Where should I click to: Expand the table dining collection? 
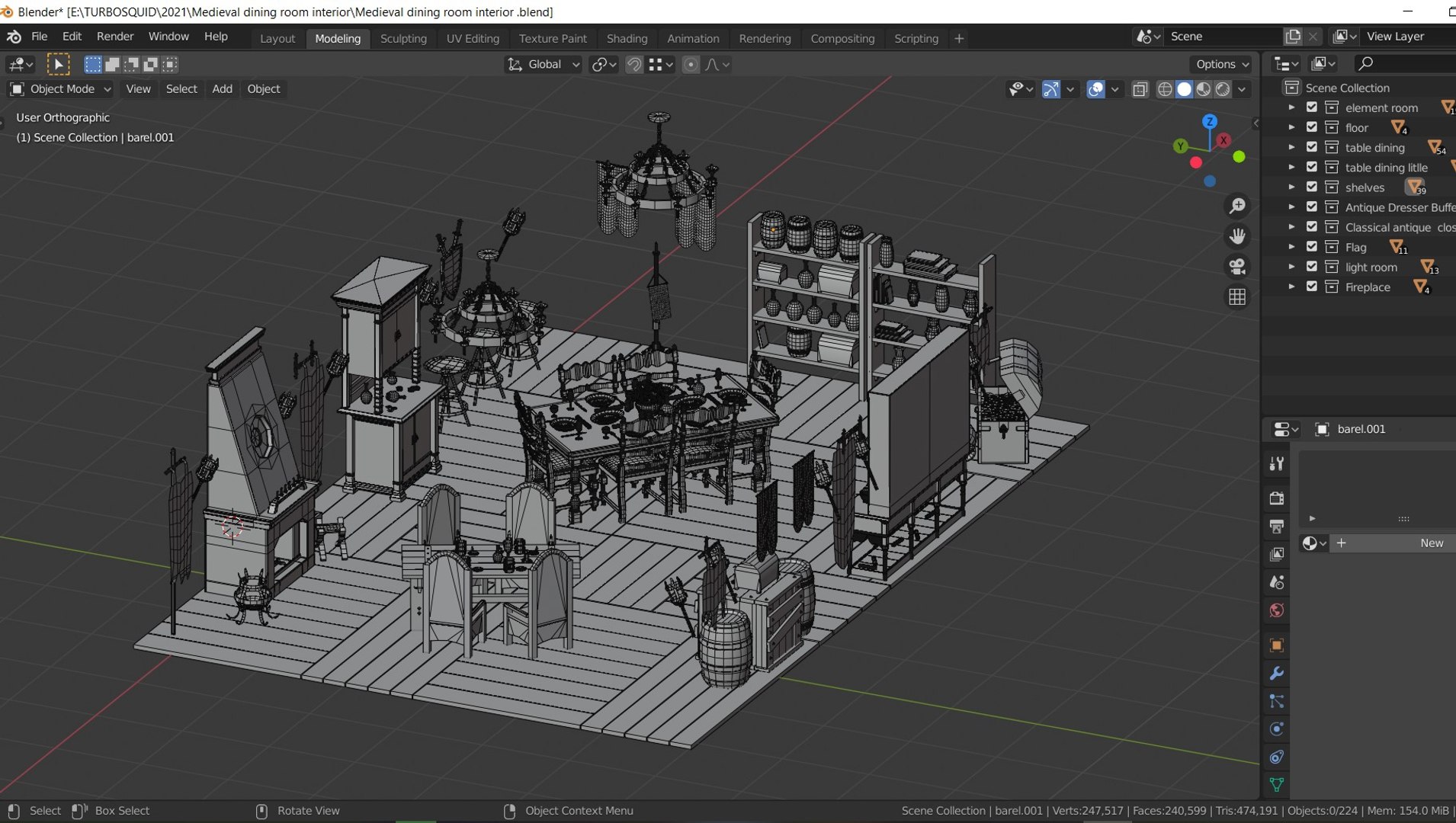point(1291,147)
